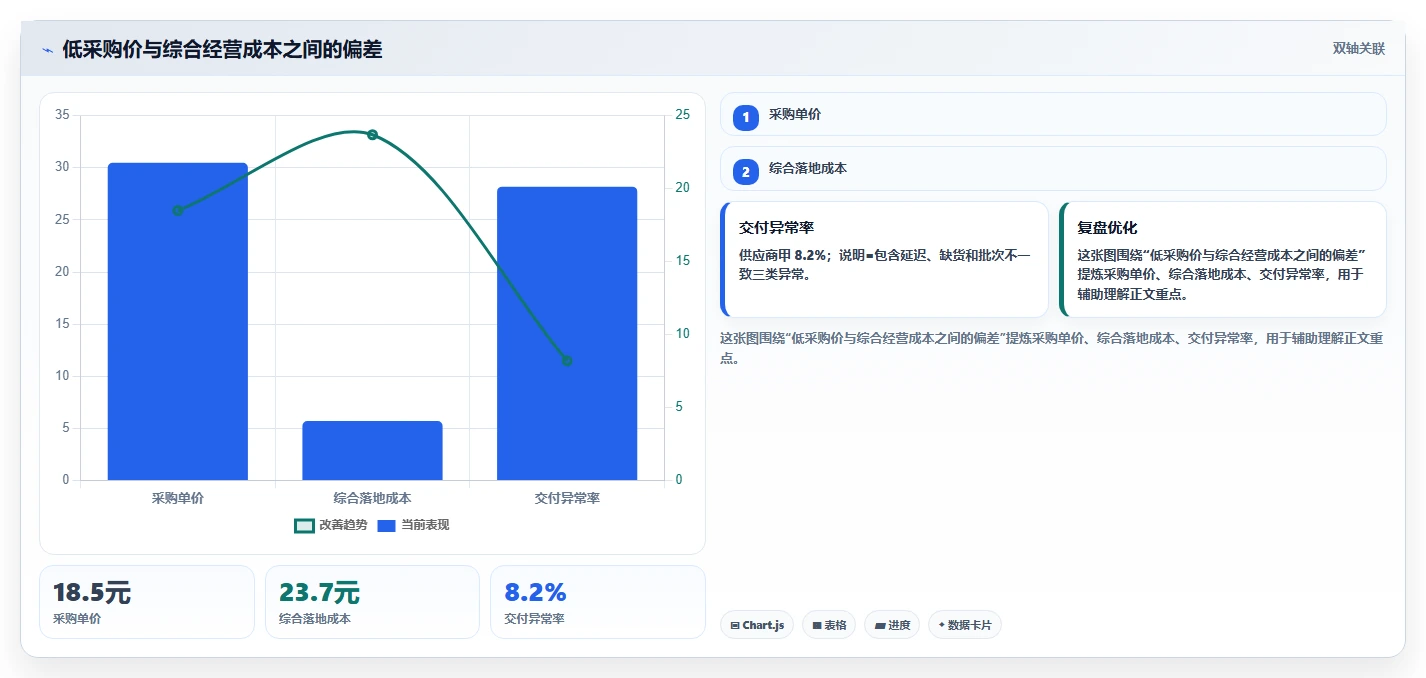Select the 8.2% 交付异常率 stat card
Screen dimensions: 1426x678
click(x=598, y=602)
